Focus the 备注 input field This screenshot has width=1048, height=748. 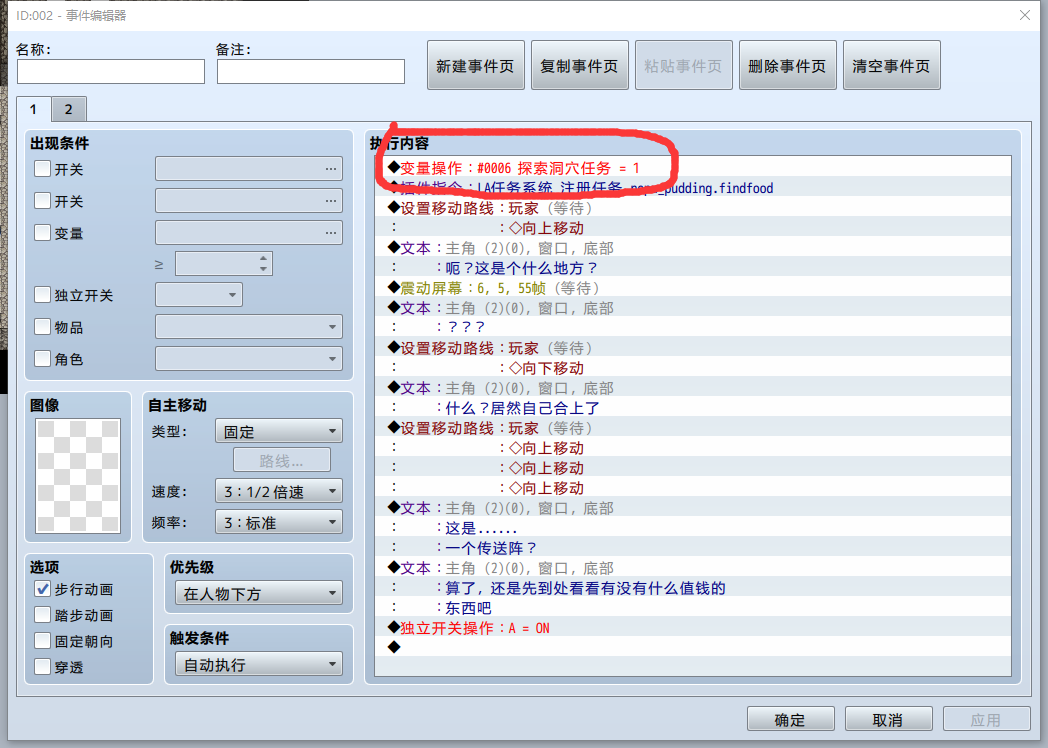point(311,72)
